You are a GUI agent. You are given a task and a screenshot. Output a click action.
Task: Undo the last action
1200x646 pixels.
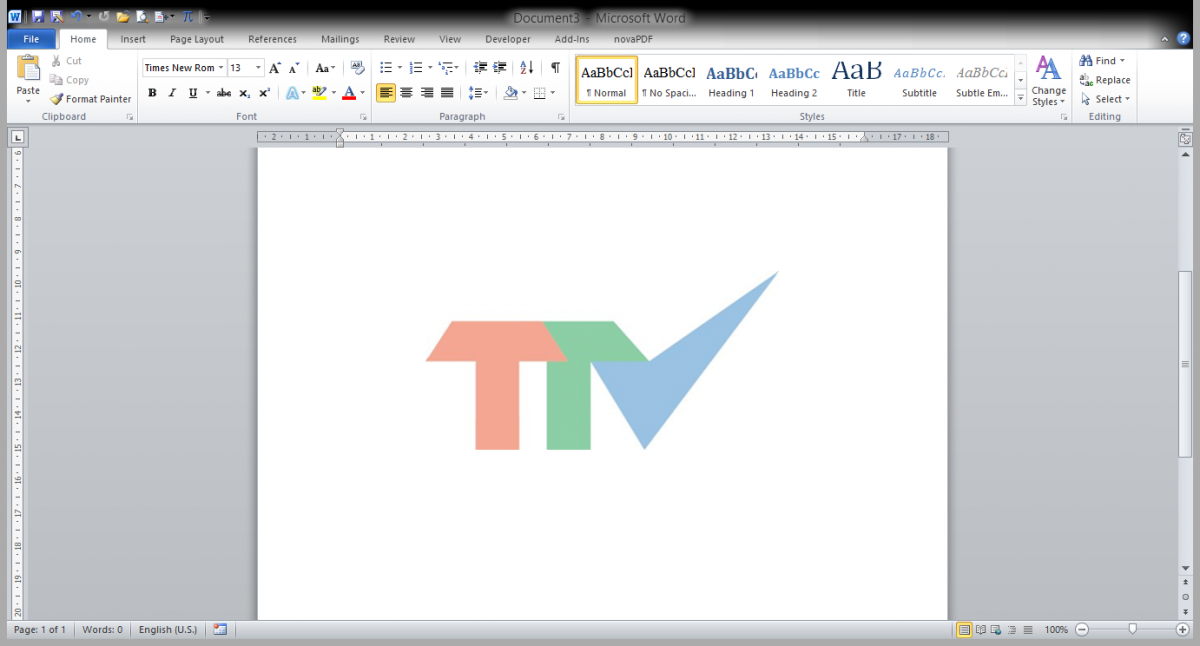[x=76, y=17]
